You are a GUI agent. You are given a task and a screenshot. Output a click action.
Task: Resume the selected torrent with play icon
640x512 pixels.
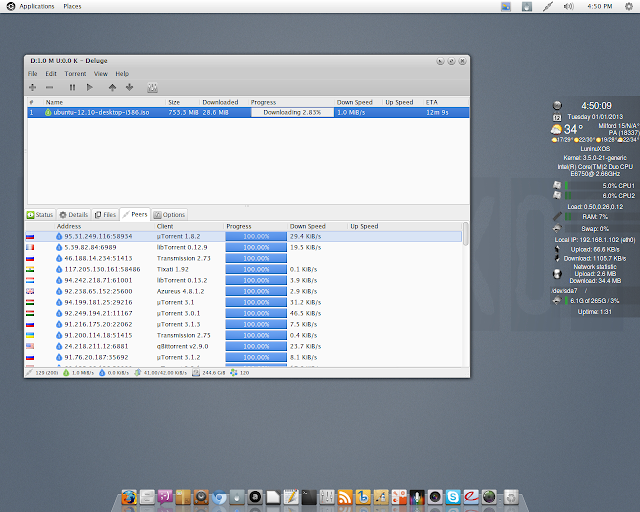[x=89, y=87]
